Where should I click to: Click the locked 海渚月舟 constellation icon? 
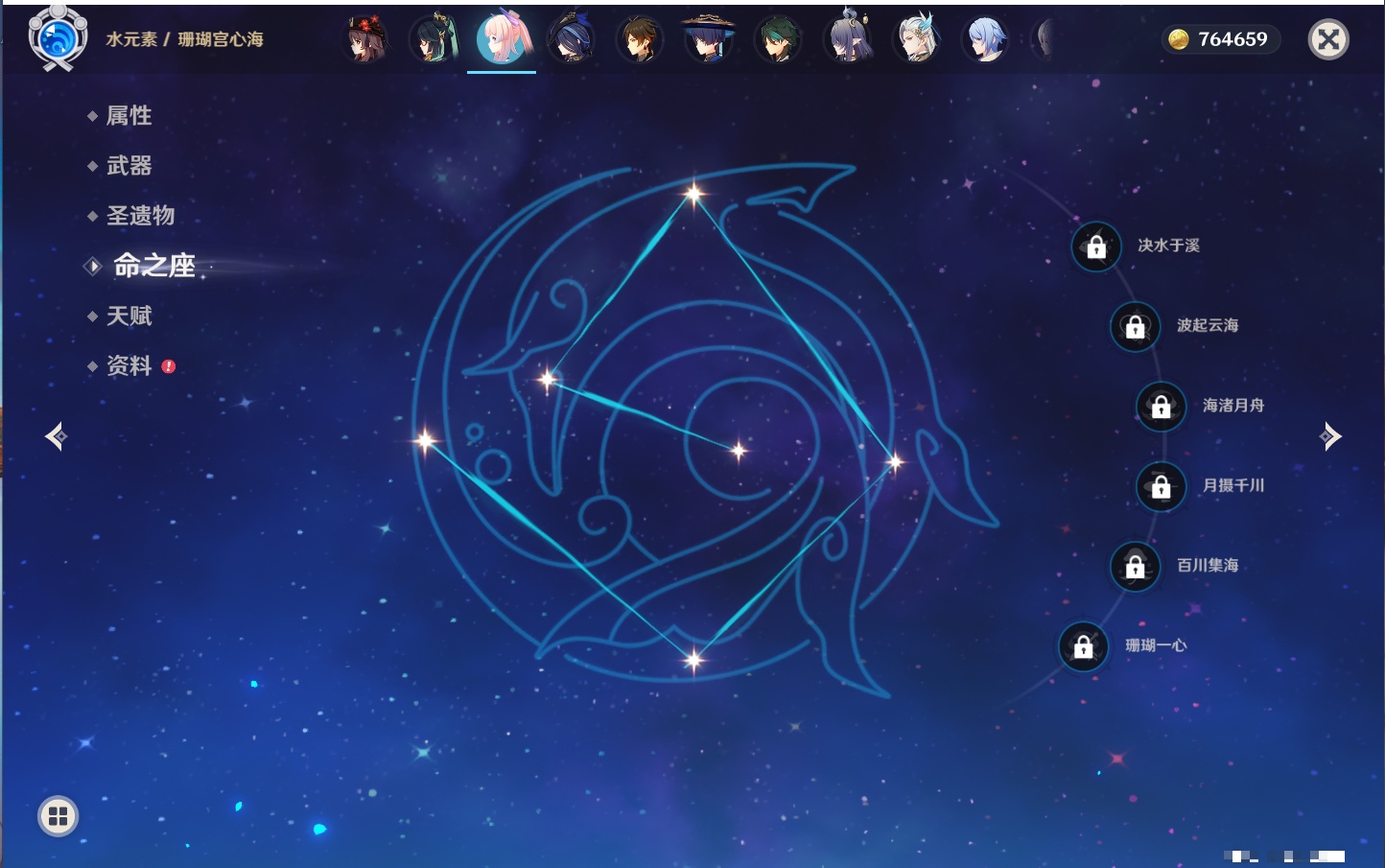coord(1161,406)
